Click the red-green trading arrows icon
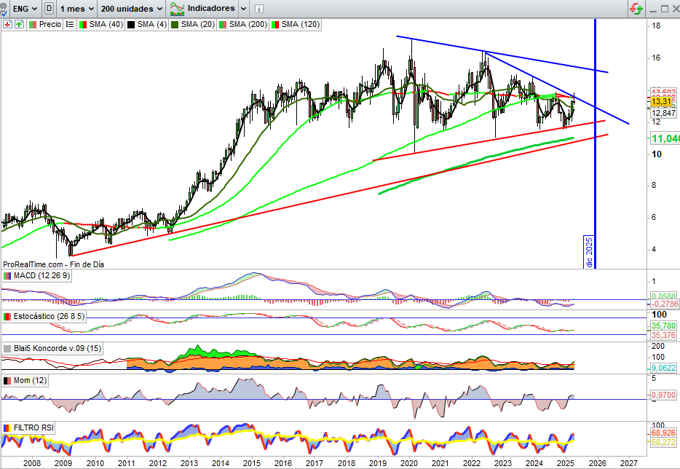This screenshot has width=680, height=469. (636, 8)
